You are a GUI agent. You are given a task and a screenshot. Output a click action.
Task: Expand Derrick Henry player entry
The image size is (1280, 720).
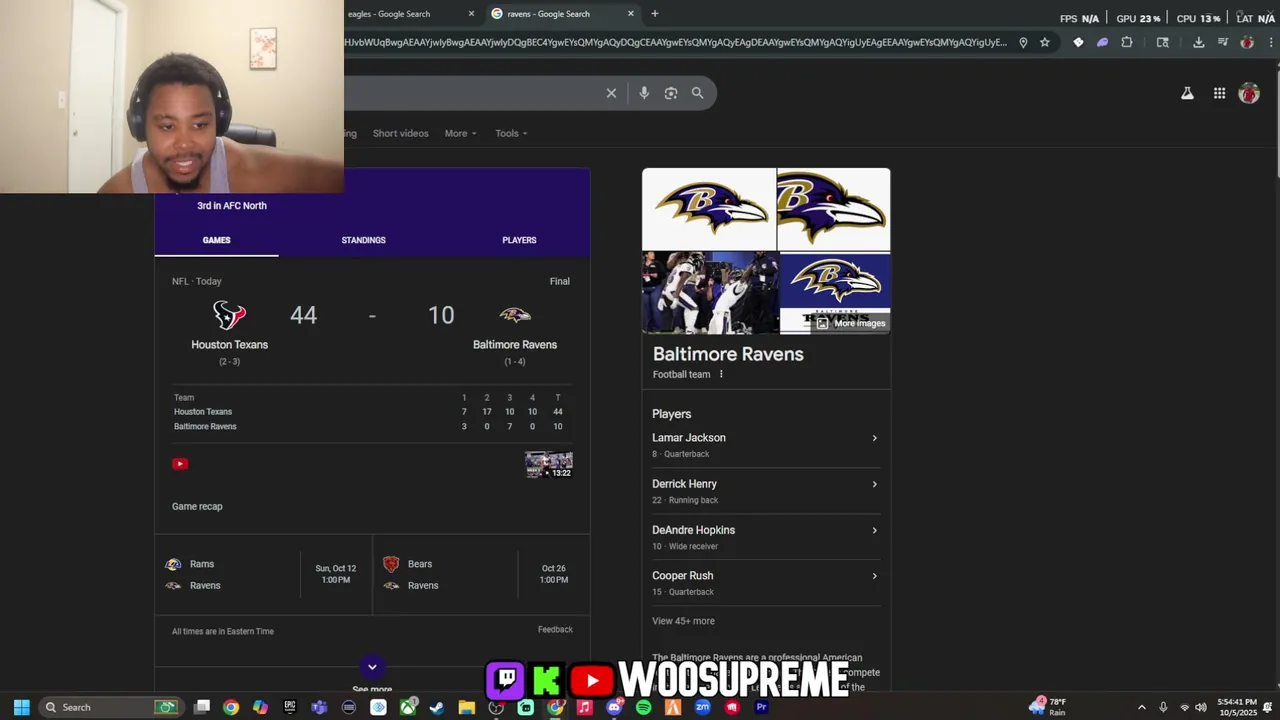(765, 491)
